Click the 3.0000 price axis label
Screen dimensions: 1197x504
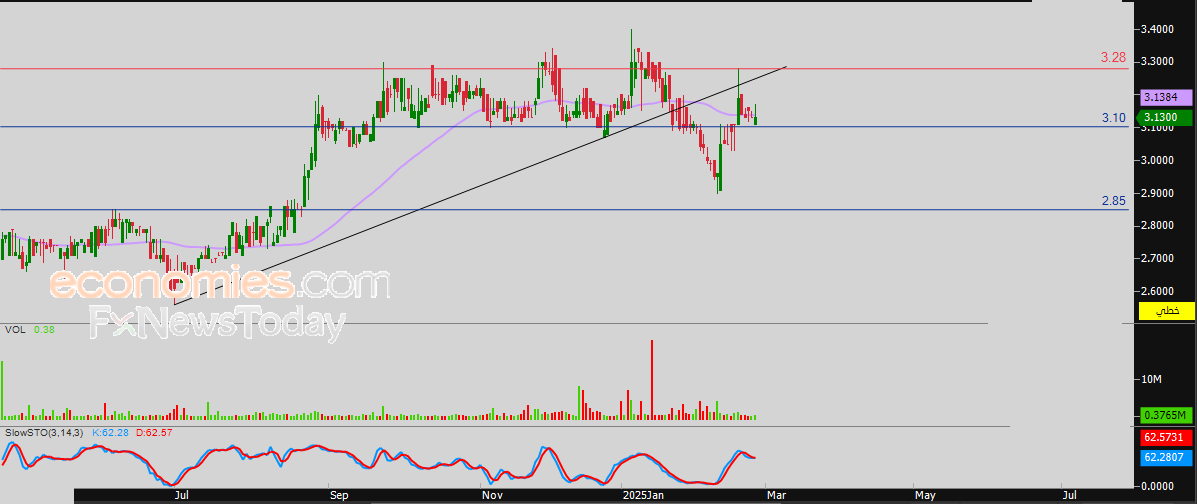(1157, 160)
